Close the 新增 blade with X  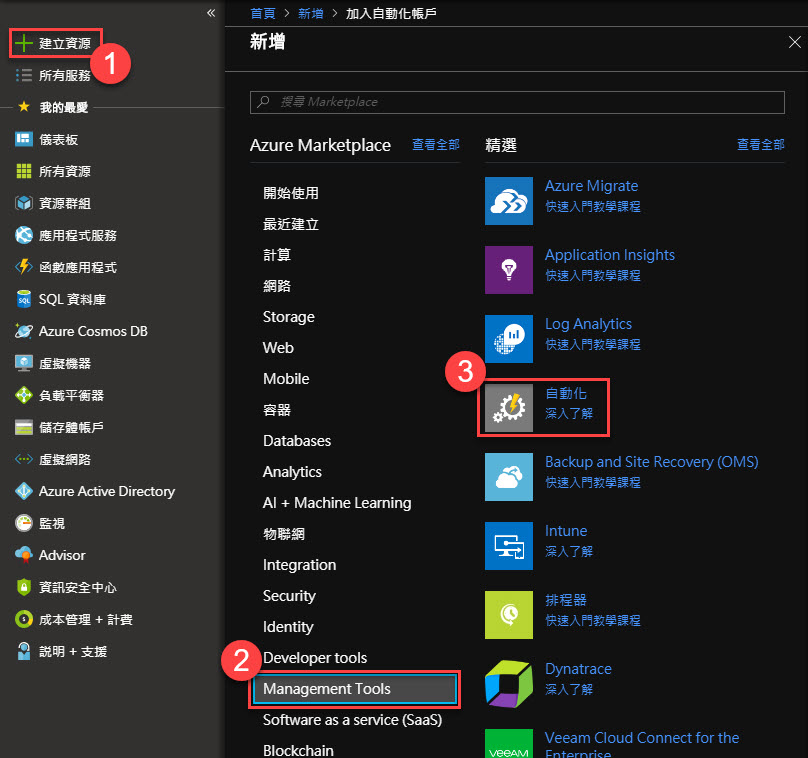point(795,42)
